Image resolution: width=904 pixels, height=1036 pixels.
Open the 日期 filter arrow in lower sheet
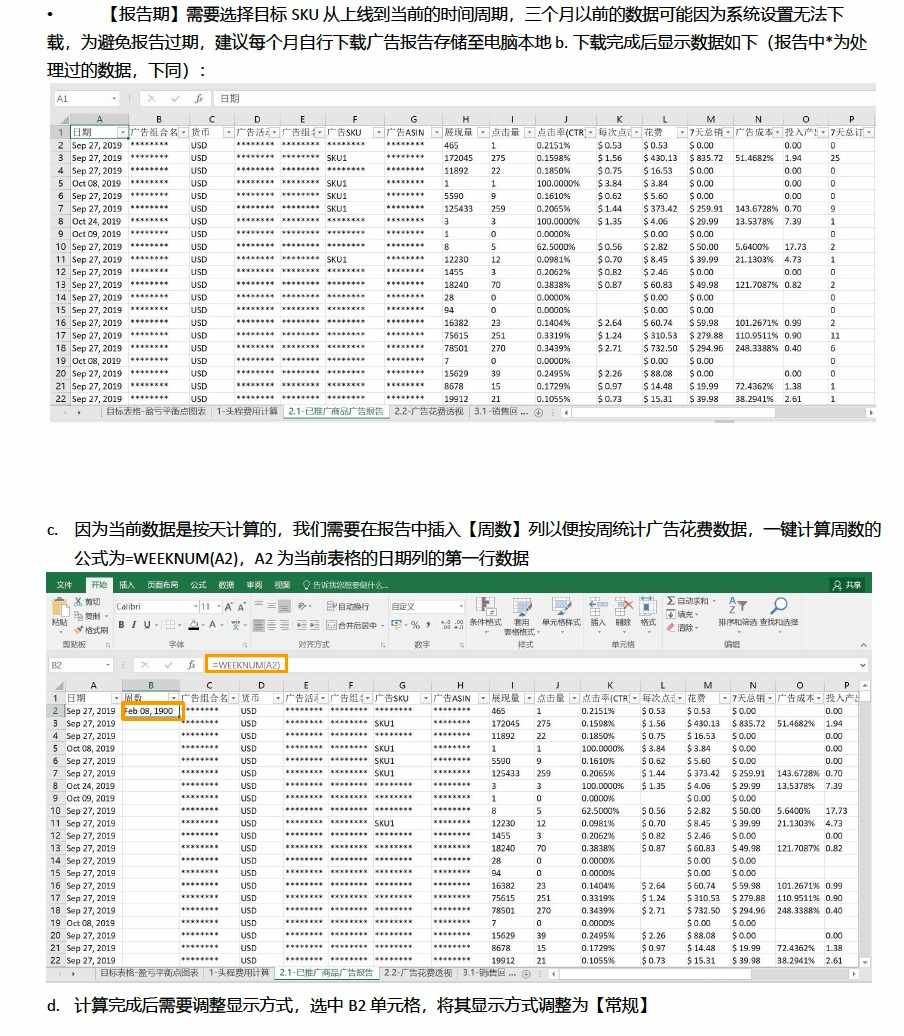pos(116,698)
